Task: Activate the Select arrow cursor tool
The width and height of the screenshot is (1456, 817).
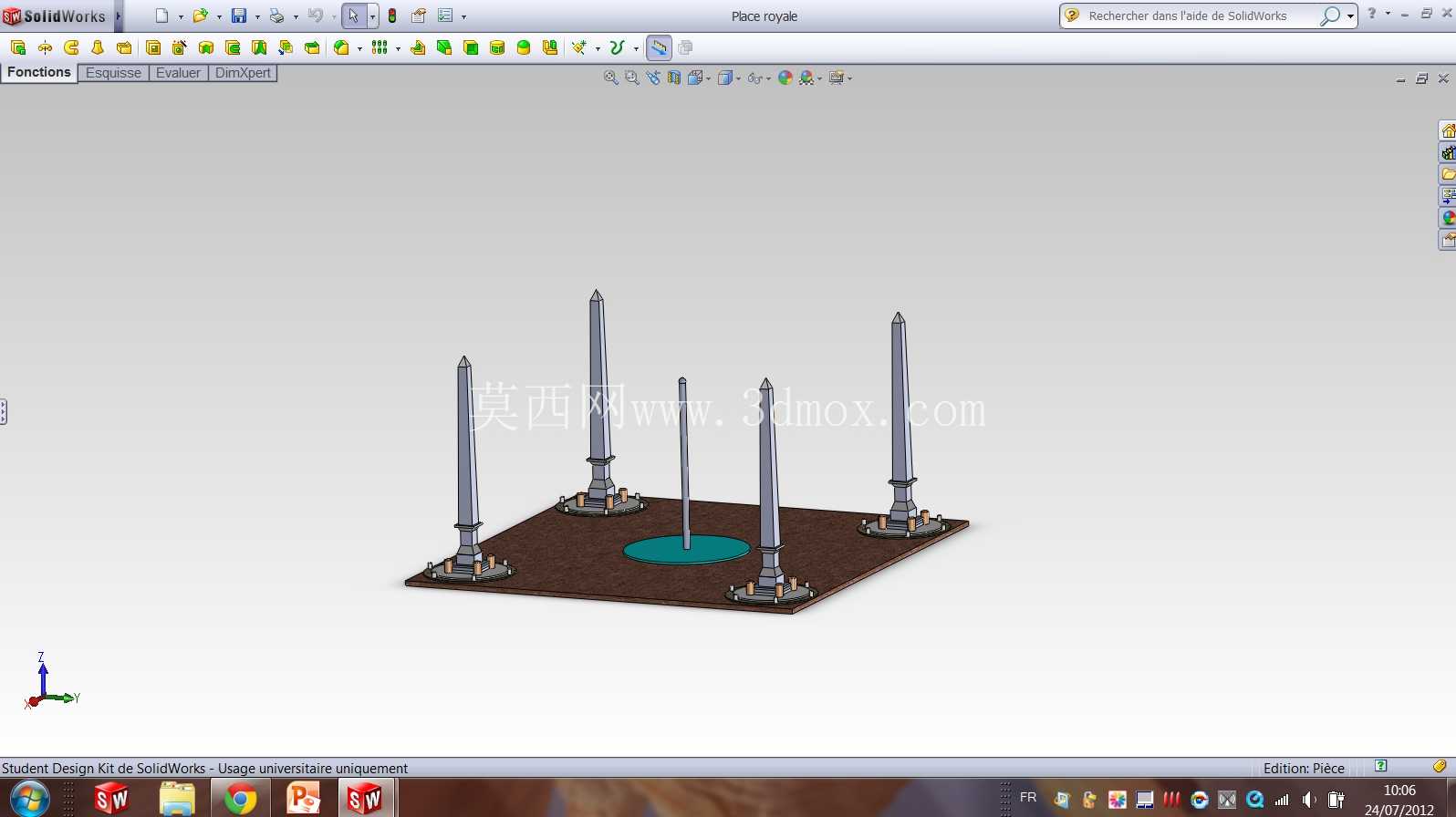Action: [354, 16]
